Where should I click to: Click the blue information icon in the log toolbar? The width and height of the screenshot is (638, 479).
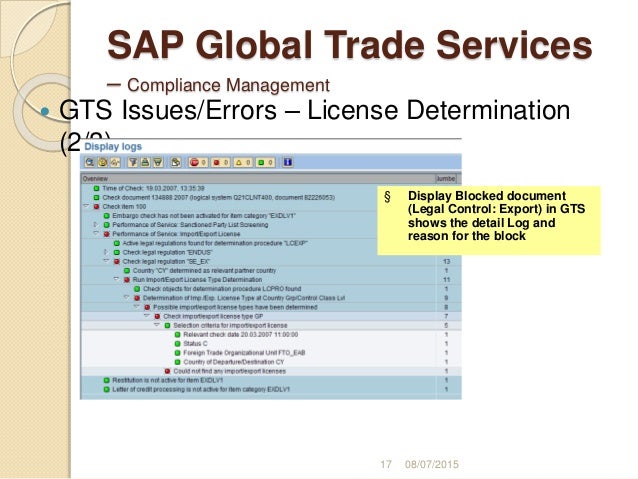288,162
